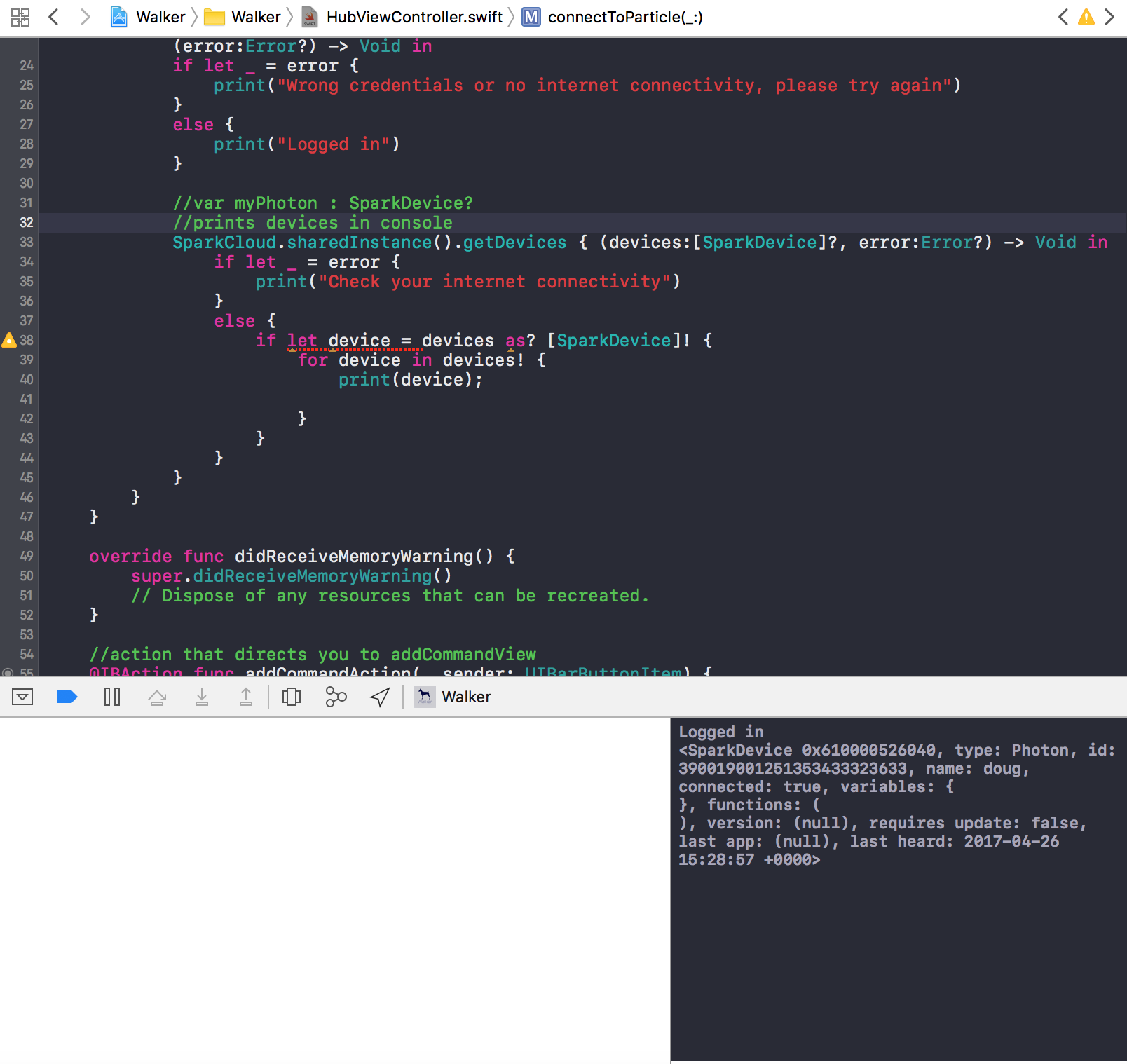Jump to previous issue arrow
Screen dimensions: 1127x1064
[1063, 17]
